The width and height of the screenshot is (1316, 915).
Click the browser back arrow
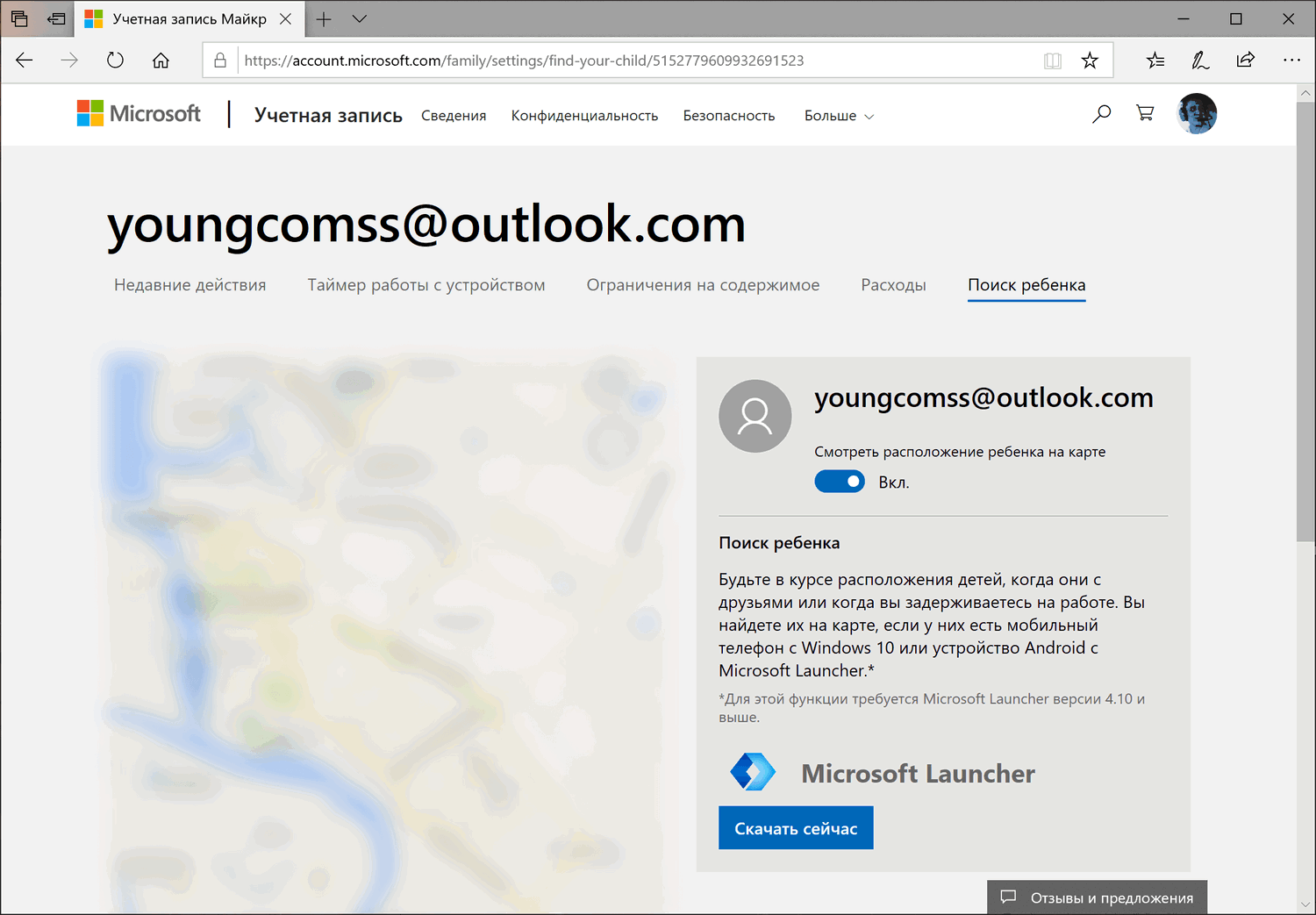coord(25,61)
